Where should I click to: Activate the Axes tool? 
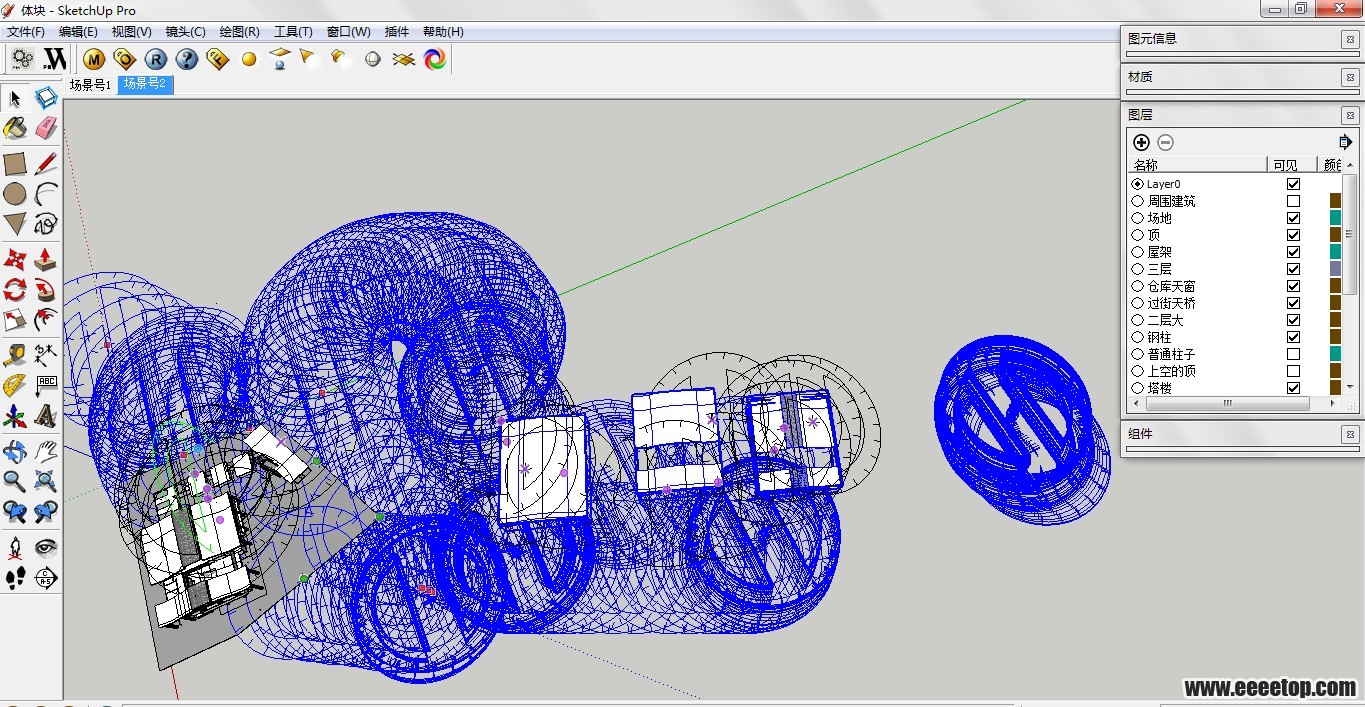click(15, 415)
